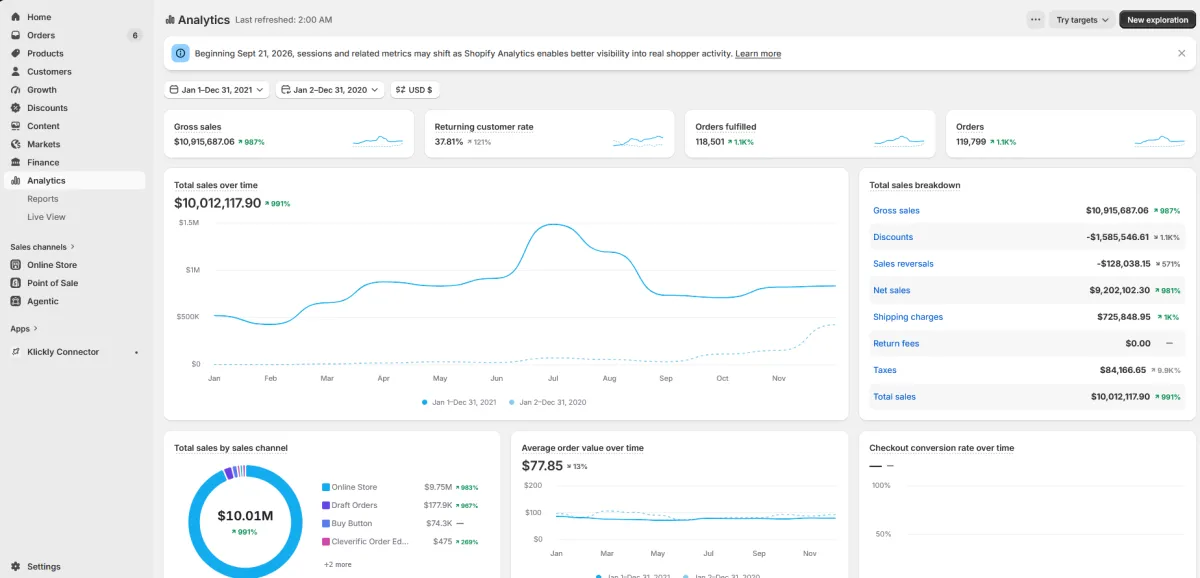
Task: Expand the Try targets dropdown
Action: click(x=1082, y=20)
